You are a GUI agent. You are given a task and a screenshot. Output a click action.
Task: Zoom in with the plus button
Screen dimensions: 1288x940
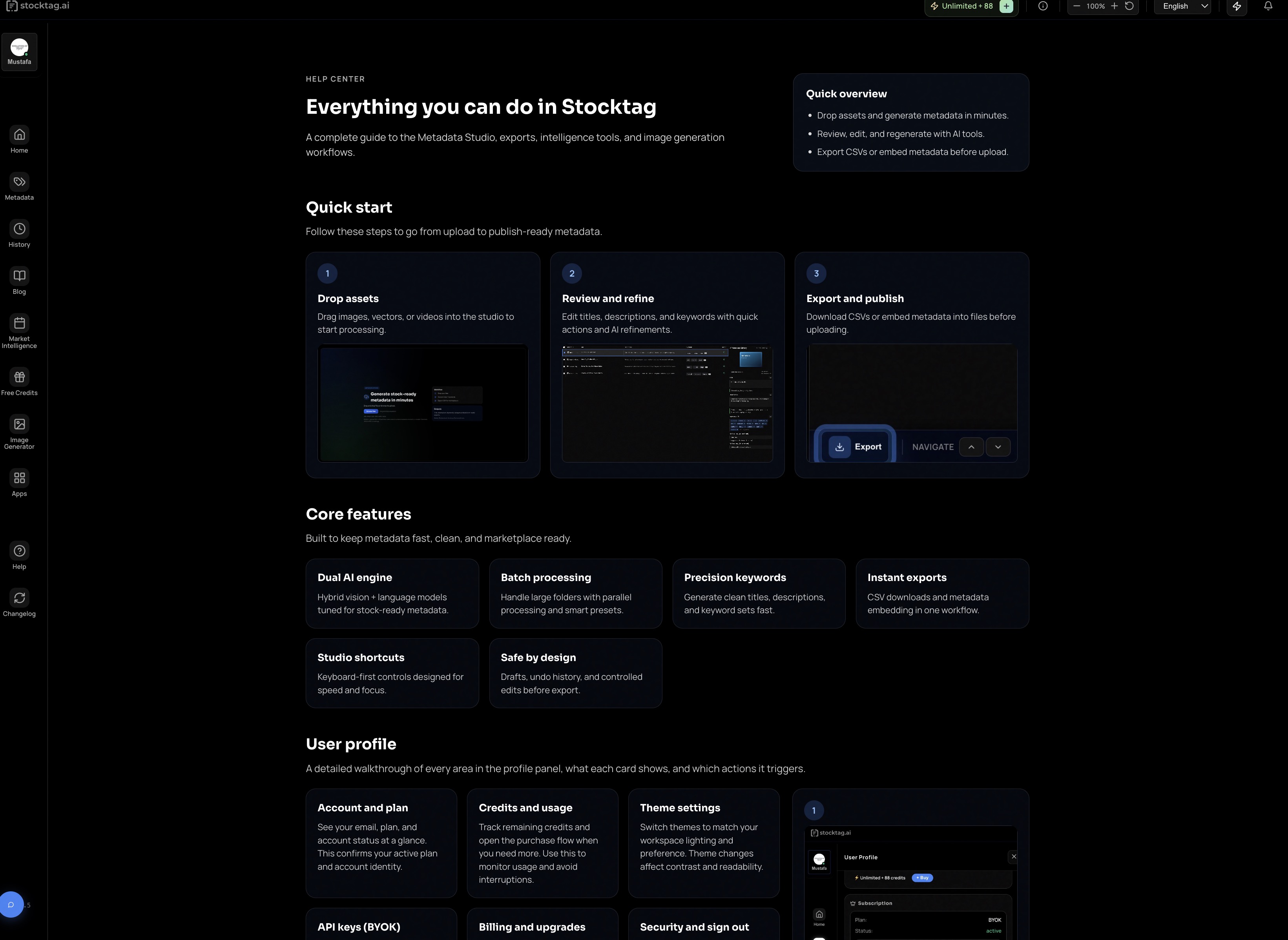tap(1115, 6)
